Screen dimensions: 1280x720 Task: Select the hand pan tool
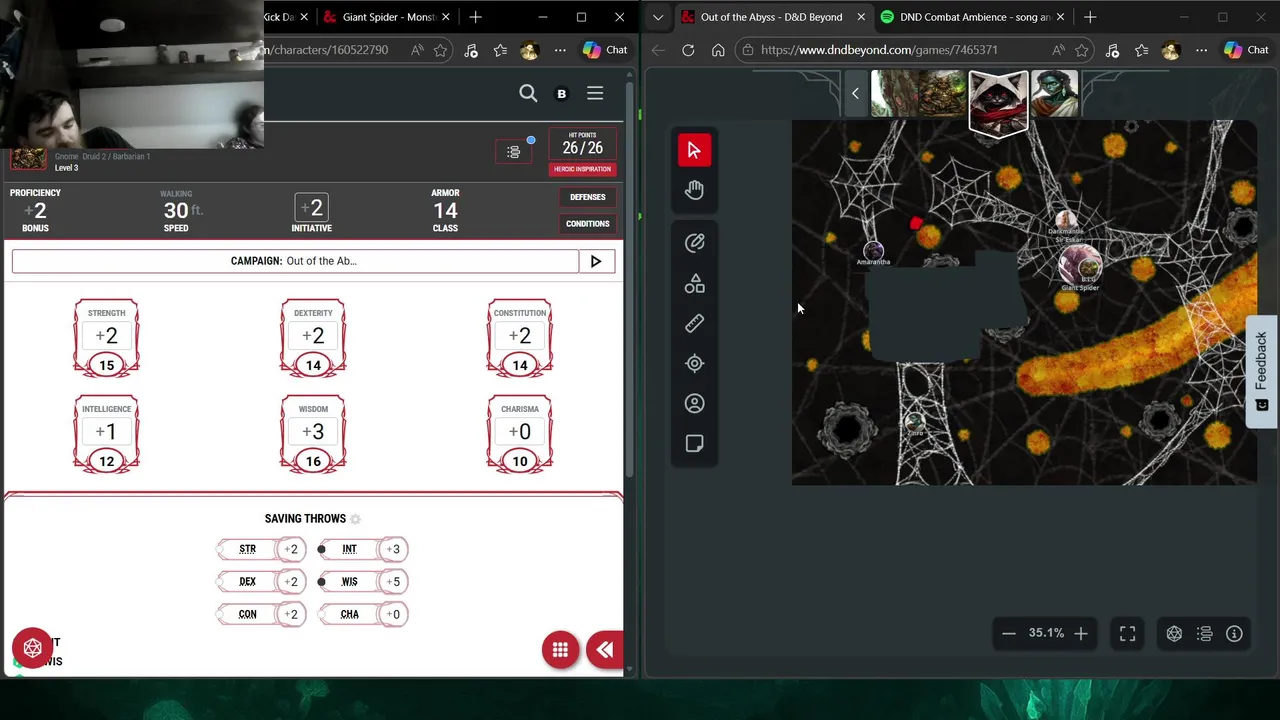click(694, 190)
